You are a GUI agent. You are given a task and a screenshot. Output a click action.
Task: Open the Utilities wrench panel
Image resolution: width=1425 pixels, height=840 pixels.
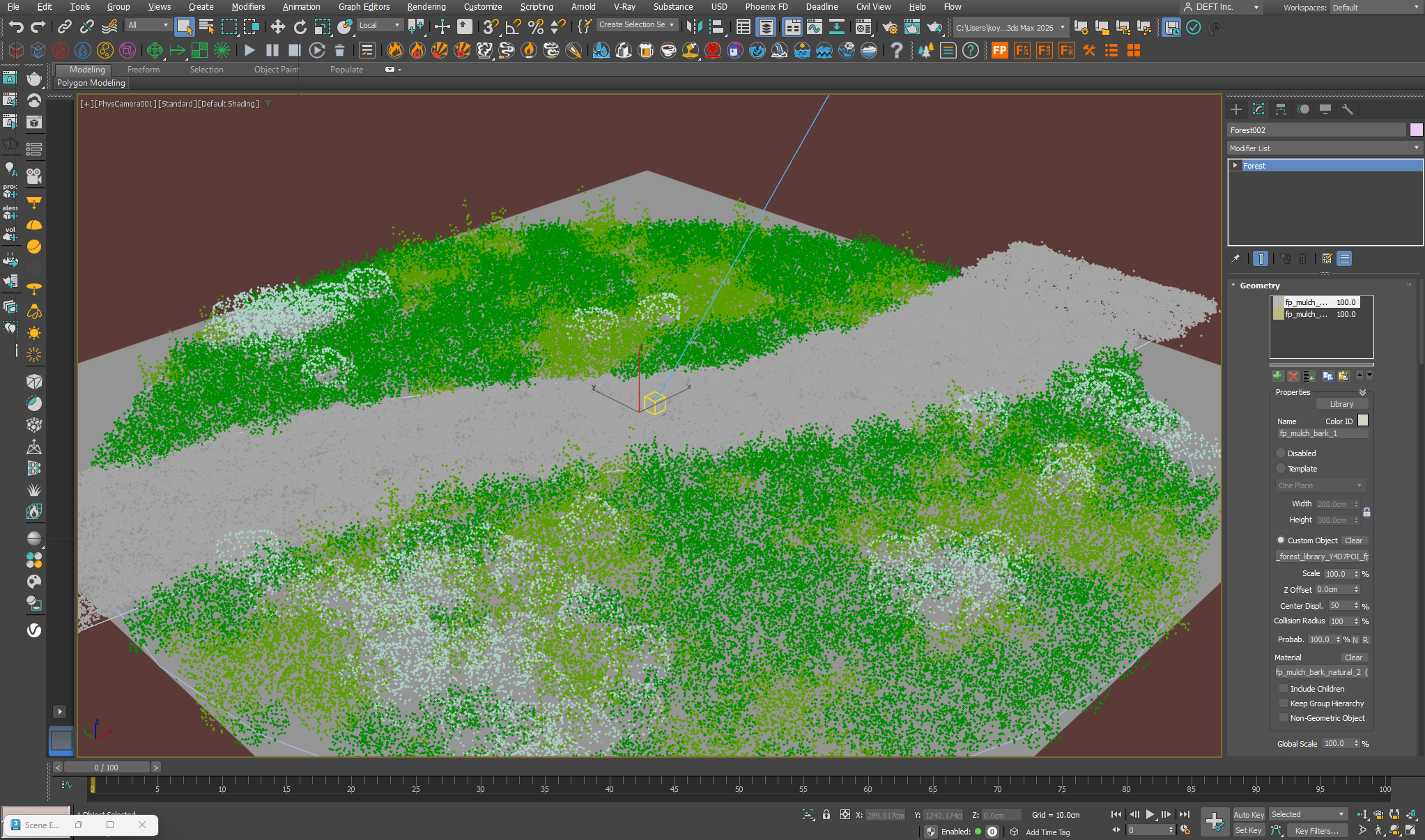[1348, 109]
